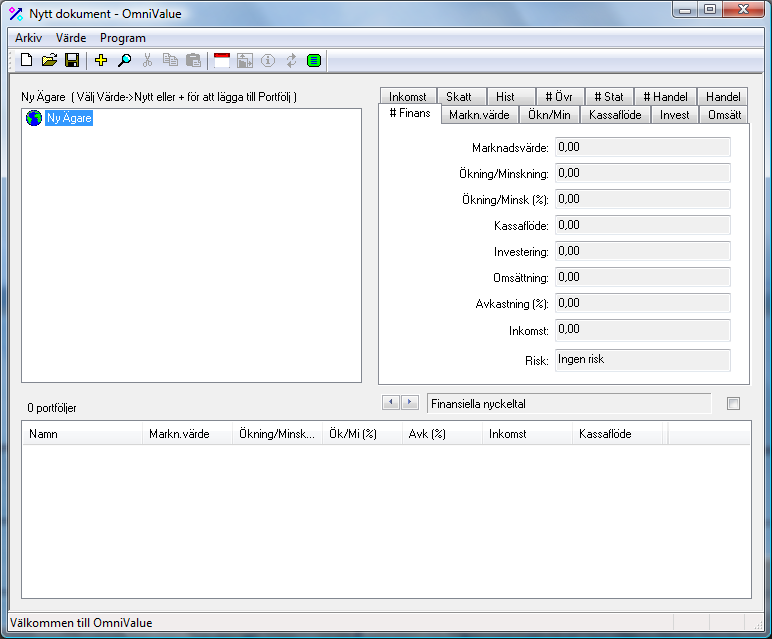Sort by the Kassaflöde column header in the table
Screen dimensions: 772x639
pyautogui.click(x=617, y=434)
